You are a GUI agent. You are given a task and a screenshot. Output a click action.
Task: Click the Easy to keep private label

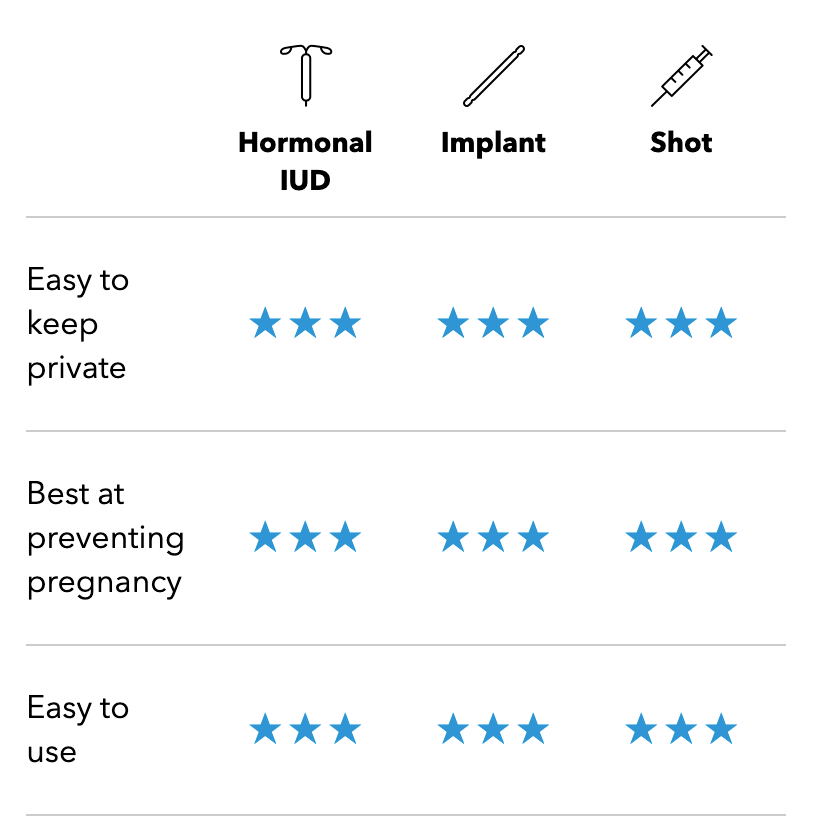point(78,324)
